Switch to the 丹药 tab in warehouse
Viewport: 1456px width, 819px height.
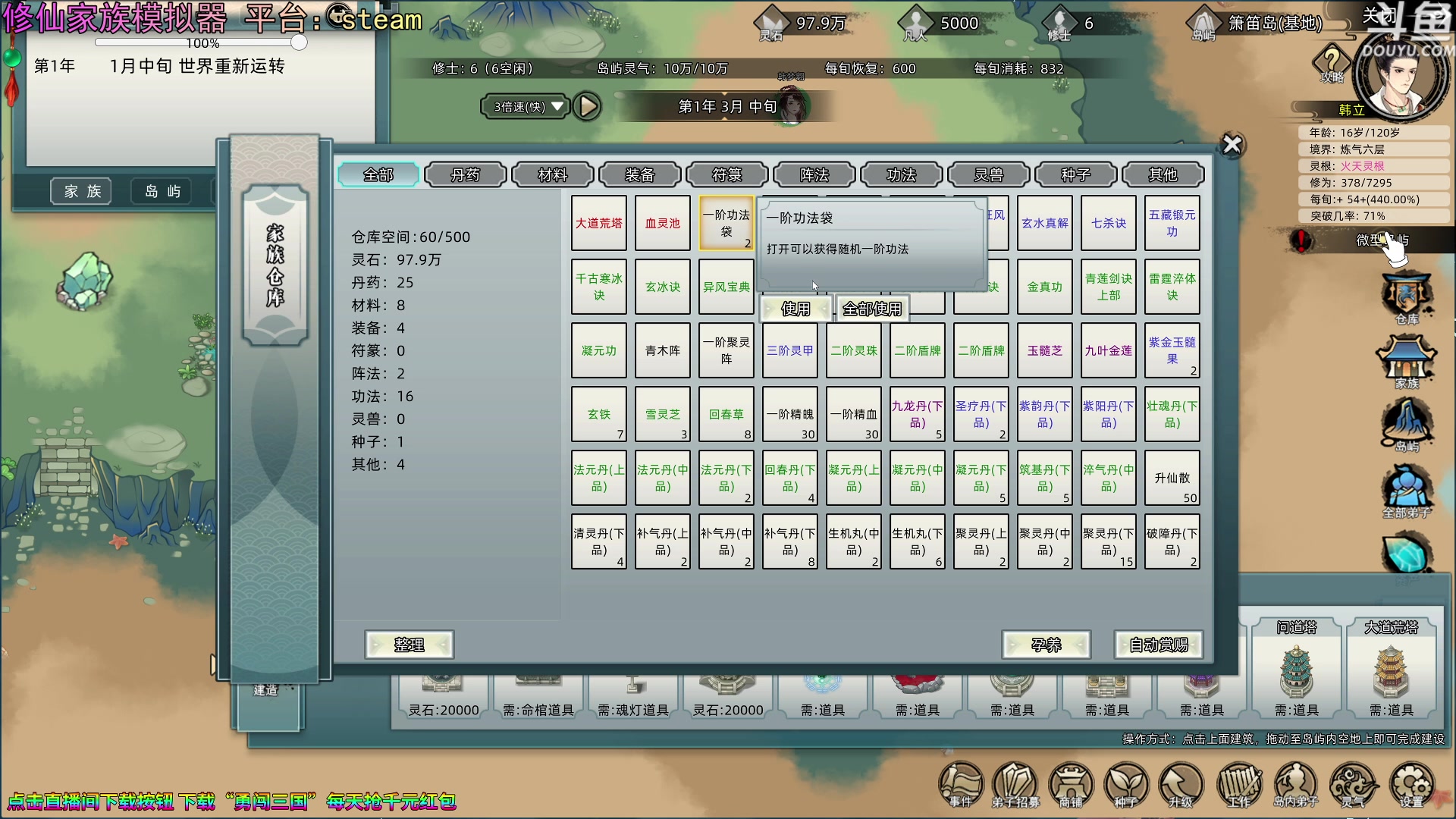click(x=465, y=174)
